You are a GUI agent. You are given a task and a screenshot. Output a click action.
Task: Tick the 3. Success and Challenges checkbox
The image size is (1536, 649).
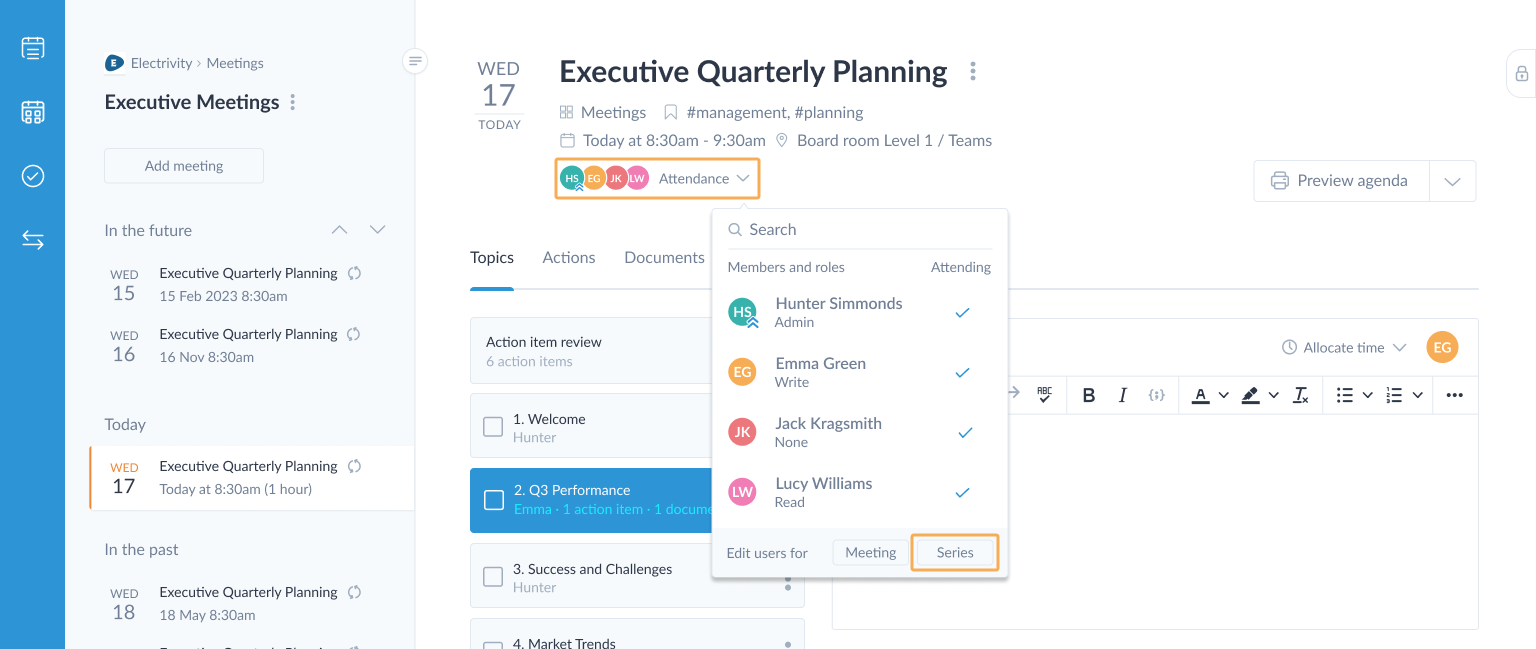pyautogui.click(x=493, y=577)
